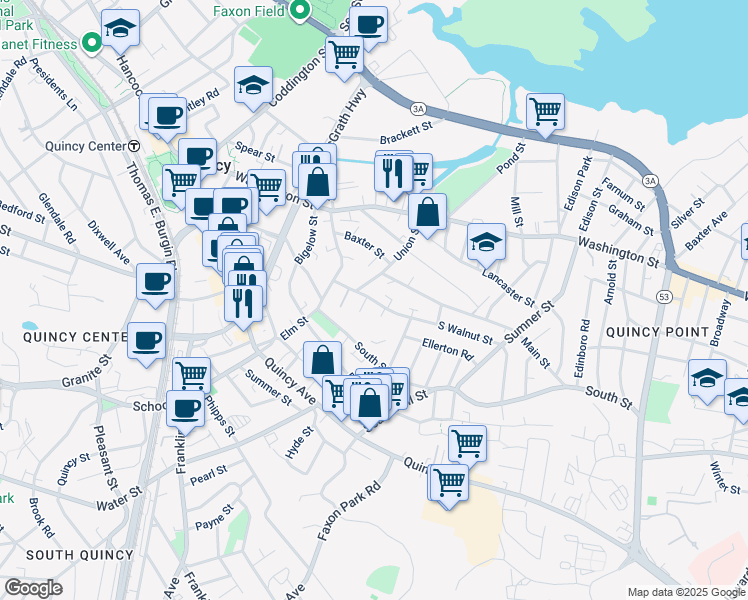Open the graduation cap marker in Quincy Point
Screen dimensions: 748x600
[x=706, y=378]
